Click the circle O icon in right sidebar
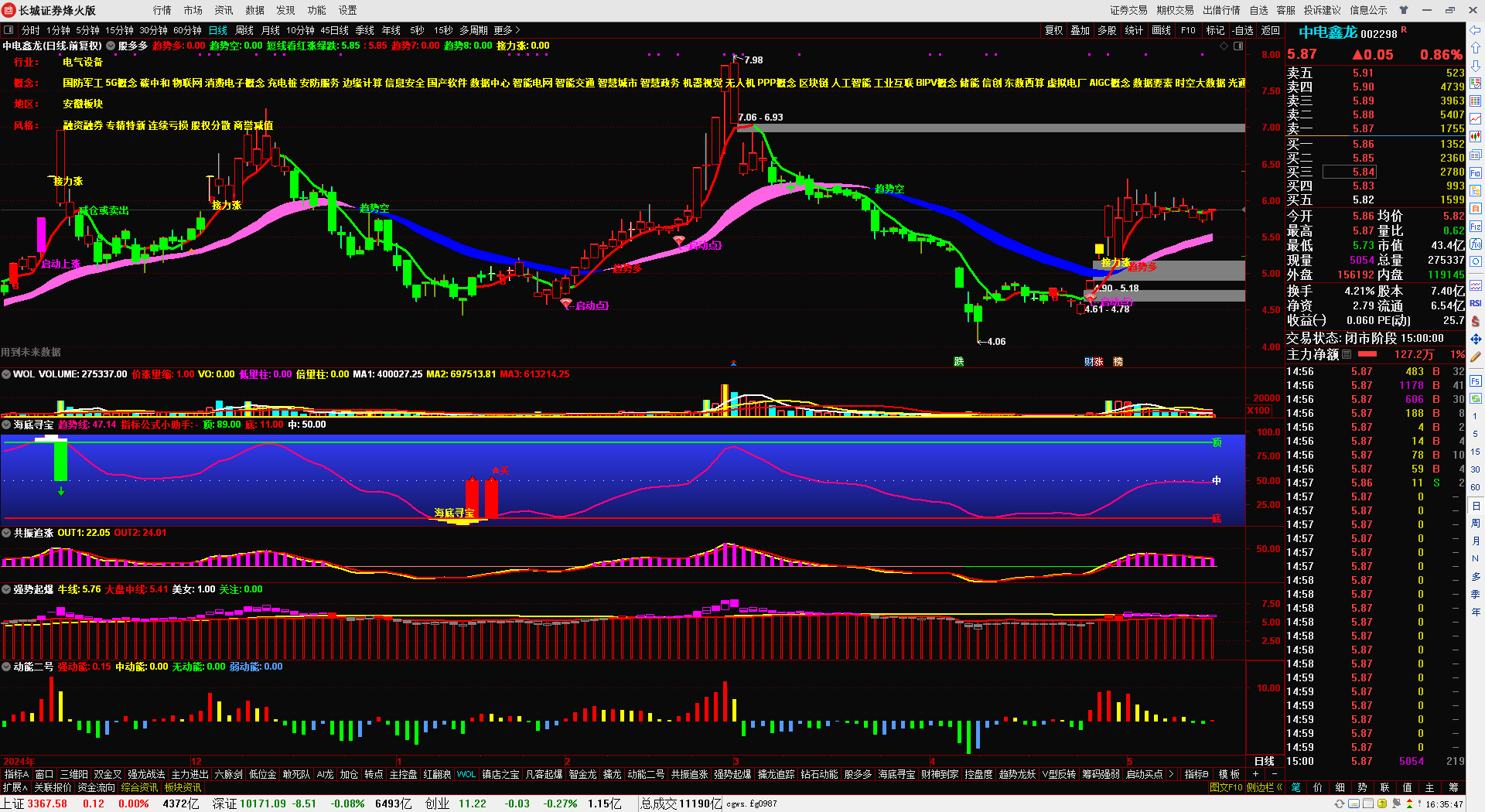 coord(1476,262)
